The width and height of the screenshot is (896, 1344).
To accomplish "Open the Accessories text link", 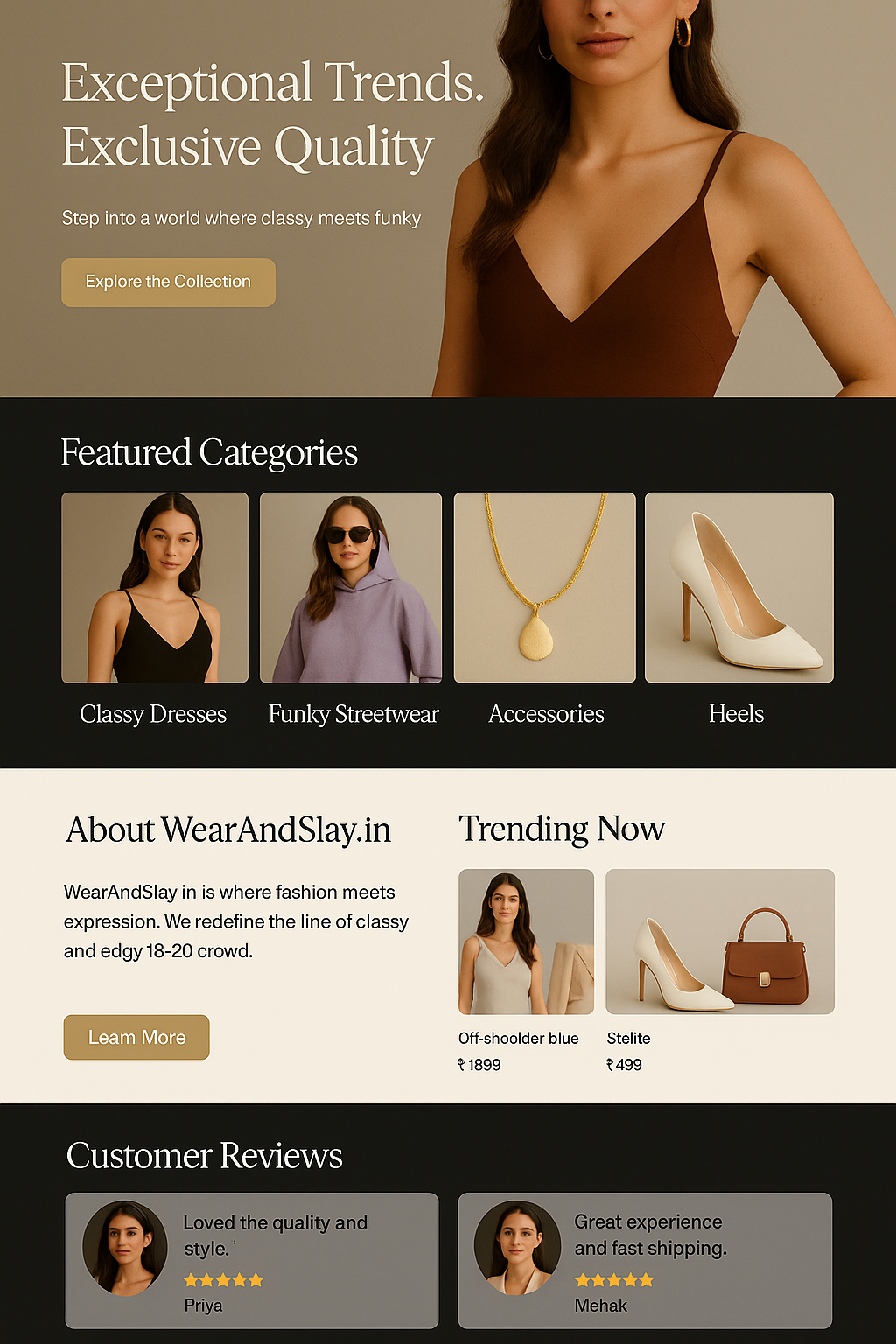I will [x=546, y=714].
